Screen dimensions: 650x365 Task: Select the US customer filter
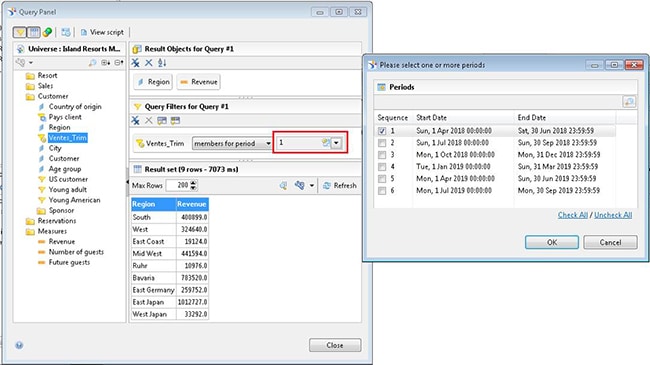click(63, 179)
